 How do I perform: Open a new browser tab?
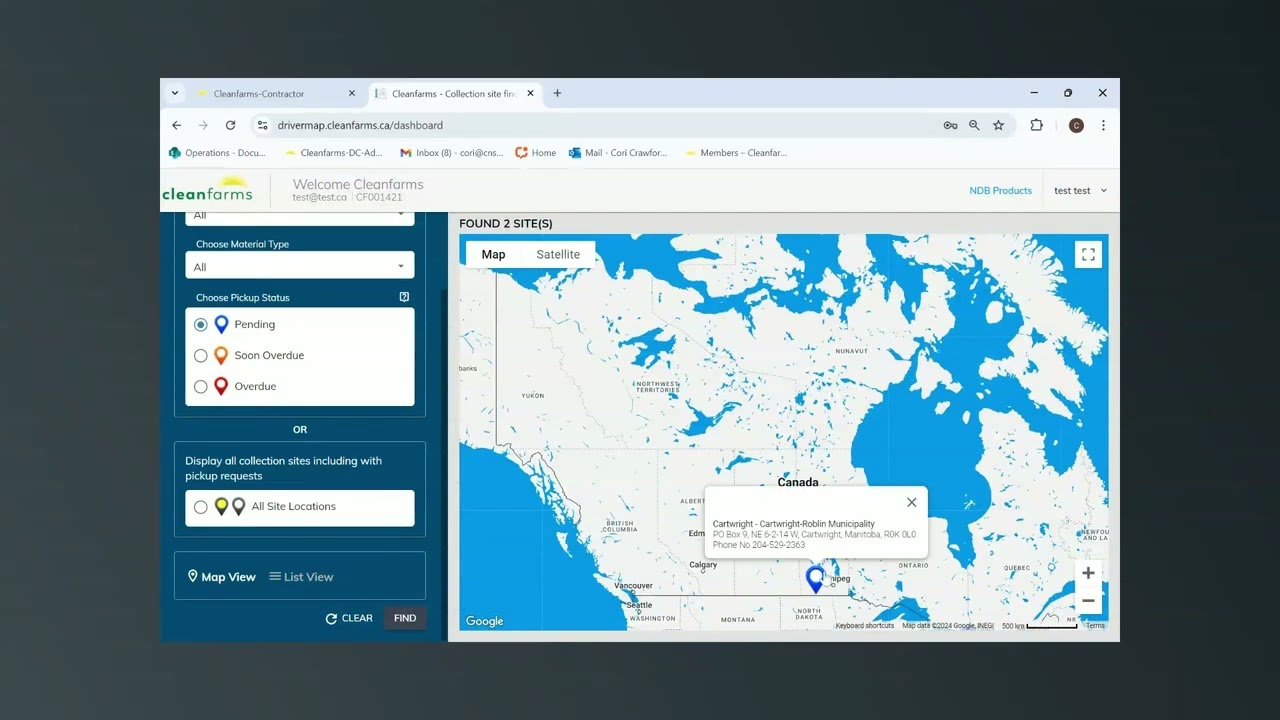(x=557, y=93)
